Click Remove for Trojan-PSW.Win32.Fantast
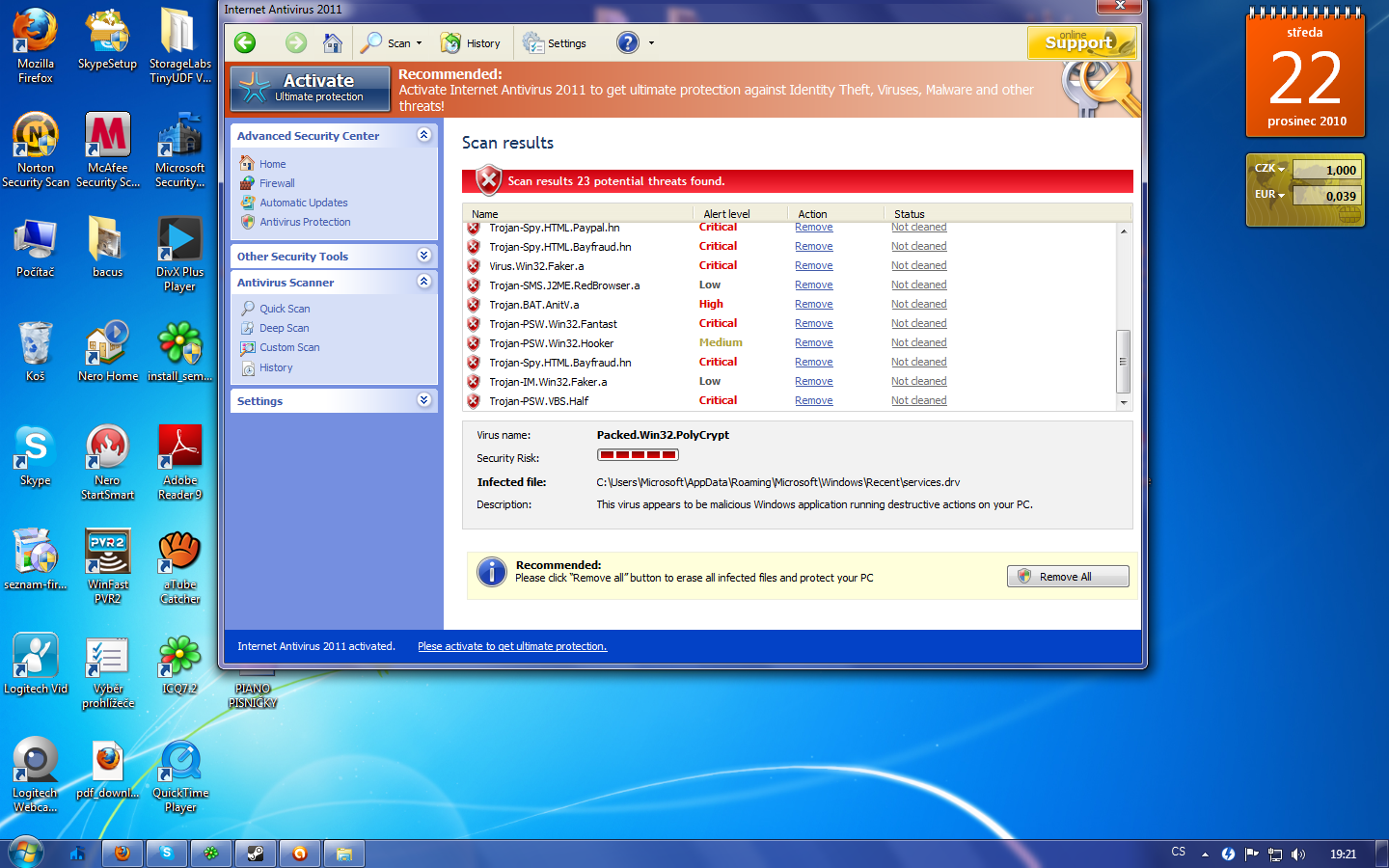Screen dimensions: 1389x868 [x=814, y=324]
